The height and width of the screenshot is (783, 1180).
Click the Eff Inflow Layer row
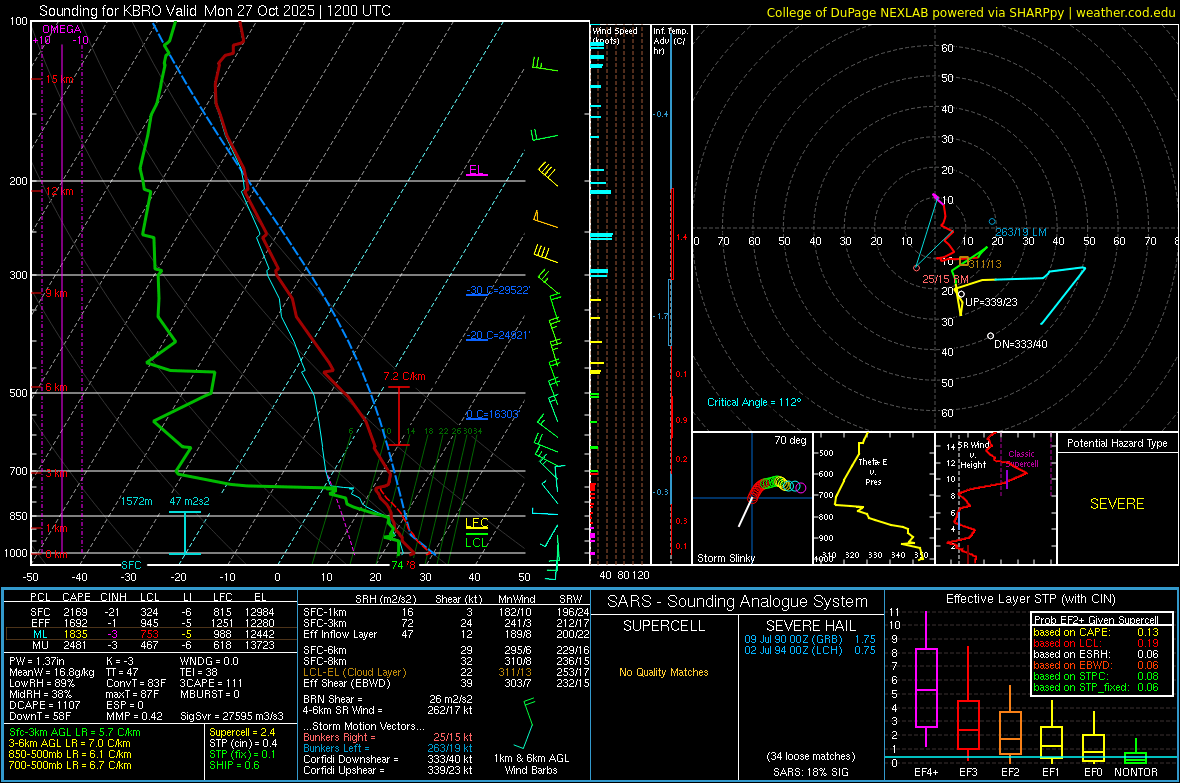click(x=446, y=634)
